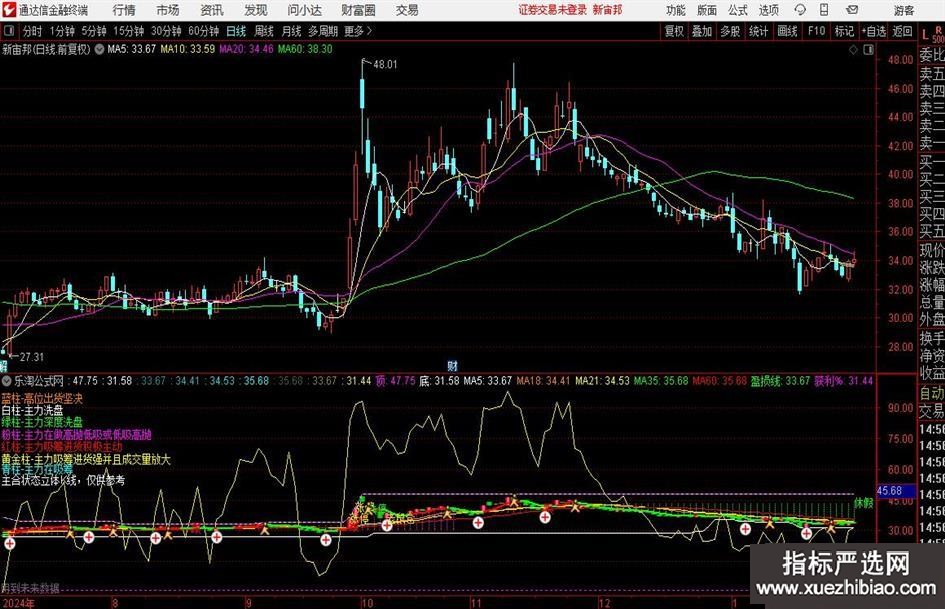This screenshot has width=945, height=609.
Task: Click the 绿柱-主力深度洗盘 legend line
Action: 42,422
